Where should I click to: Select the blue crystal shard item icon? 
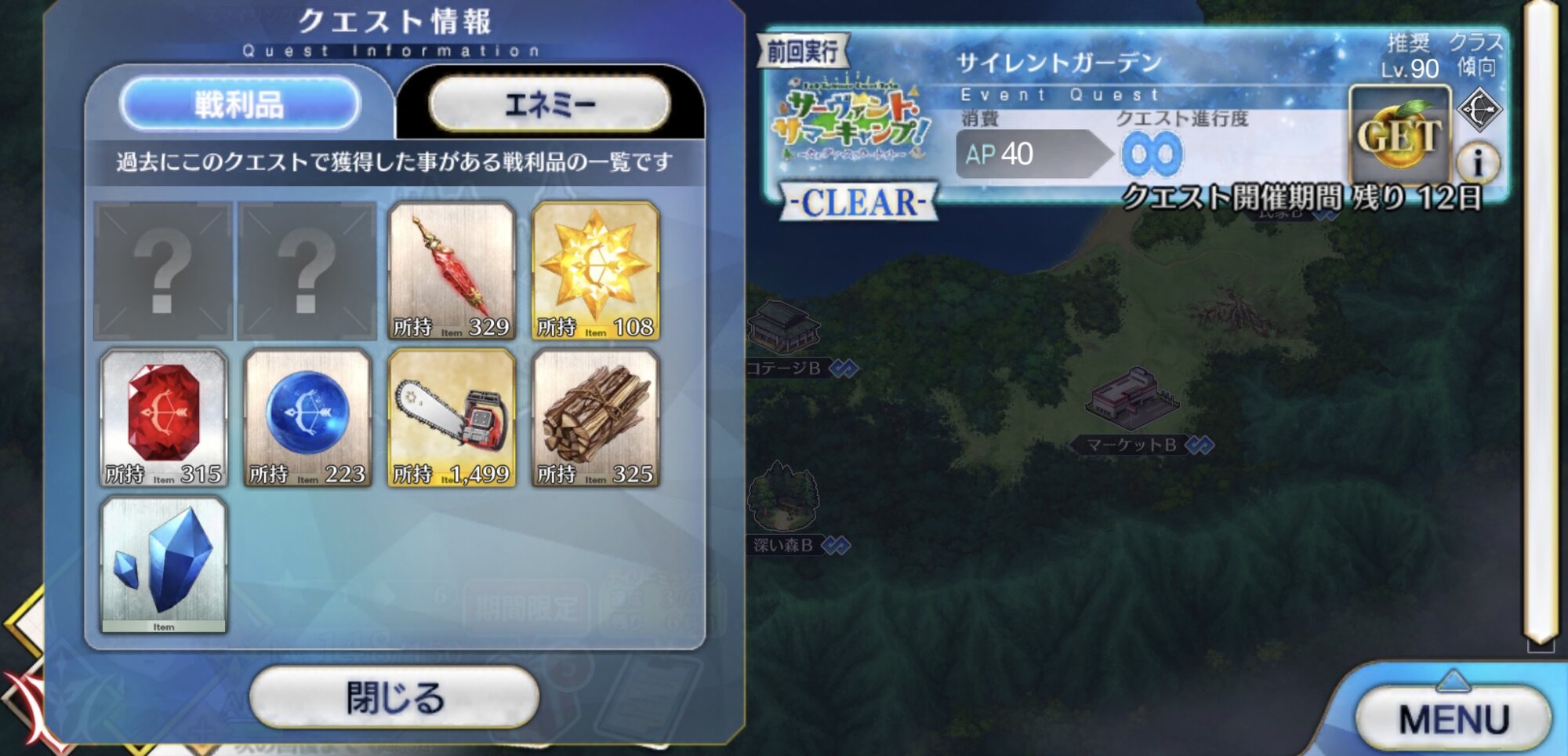point(164,565)
